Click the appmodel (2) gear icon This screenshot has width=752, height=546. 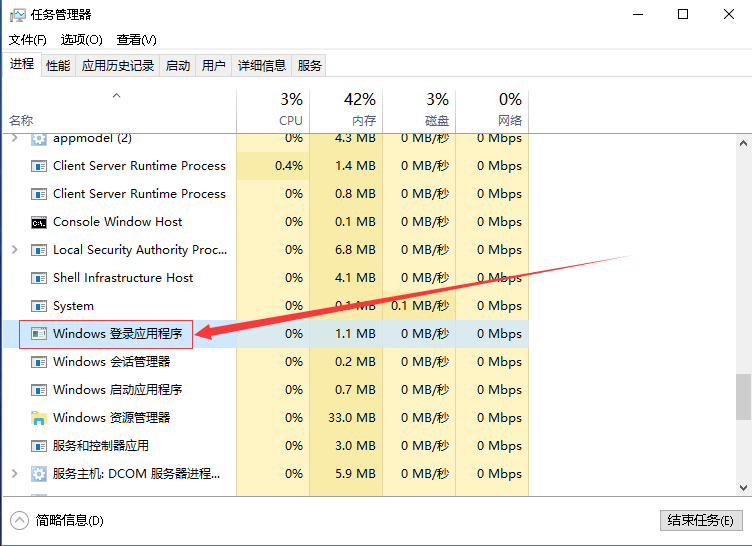pos(39,139)
